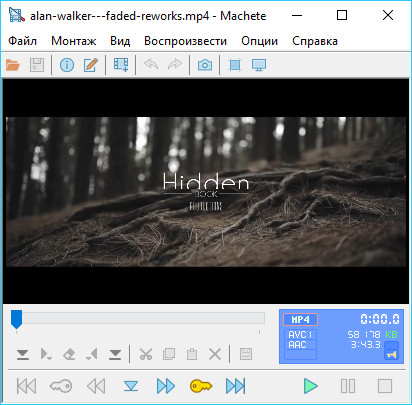Open the Воспроизвести menu

point(185,41)
